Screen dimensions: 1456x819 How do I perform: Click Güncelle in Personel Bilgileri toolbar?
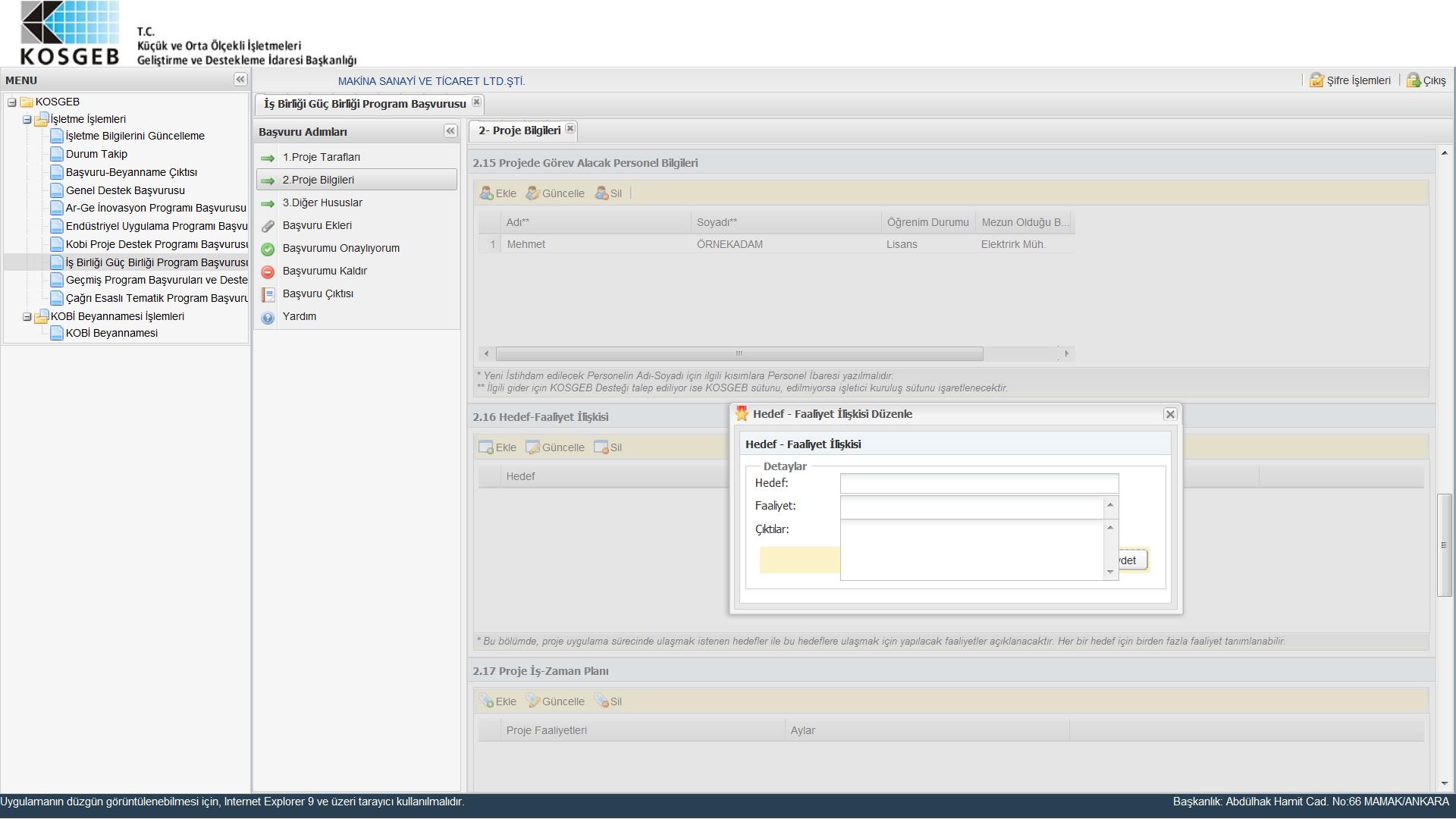[555, 193]
